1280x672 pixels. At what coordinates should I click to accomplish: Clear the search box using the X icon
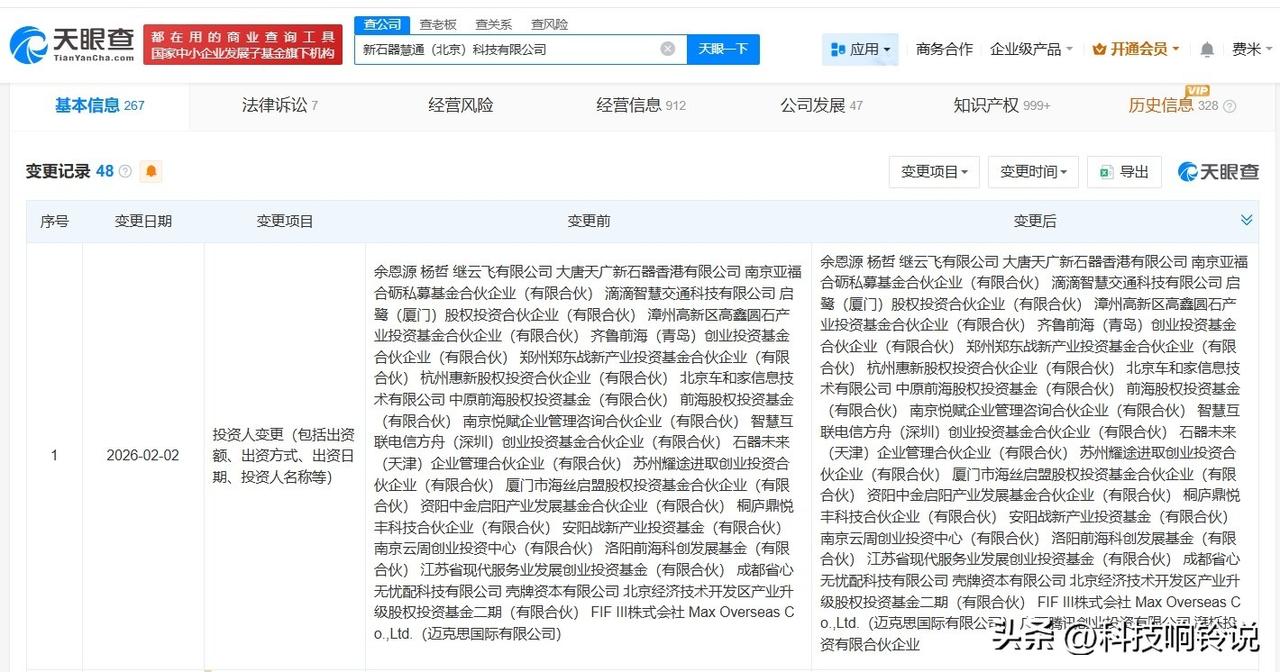668,48
